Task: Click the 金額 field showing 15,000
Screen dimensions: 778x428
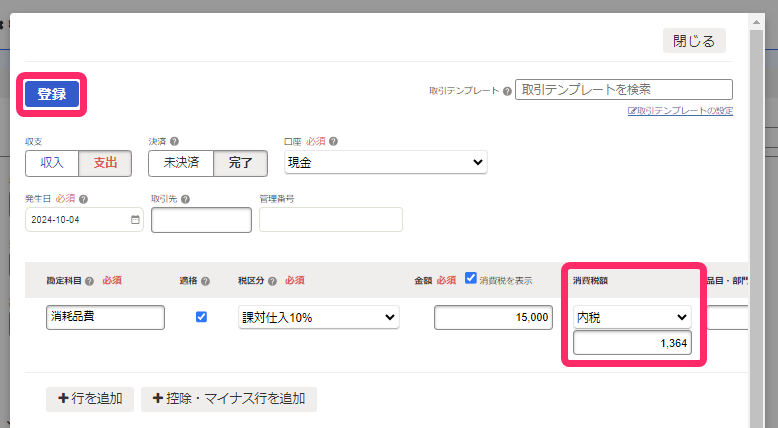Action: pos(493,317)
